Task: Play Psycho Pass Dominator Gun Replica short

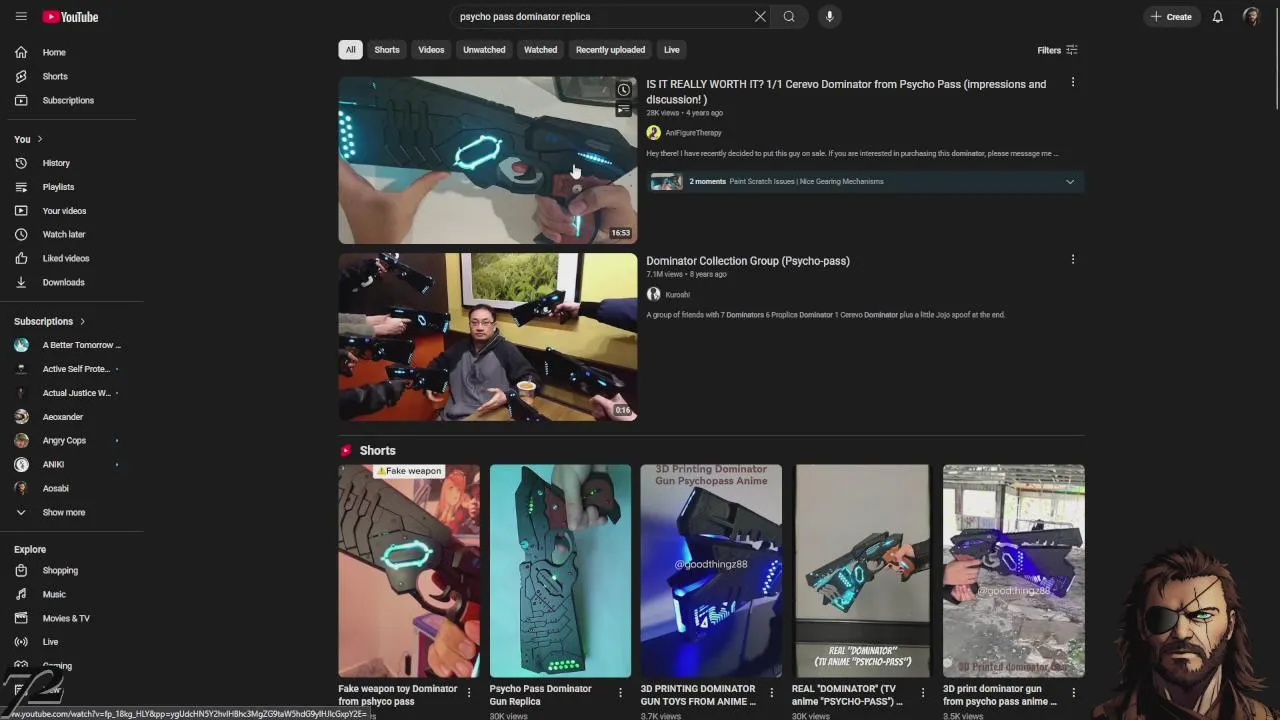Action: click(560, 571)
